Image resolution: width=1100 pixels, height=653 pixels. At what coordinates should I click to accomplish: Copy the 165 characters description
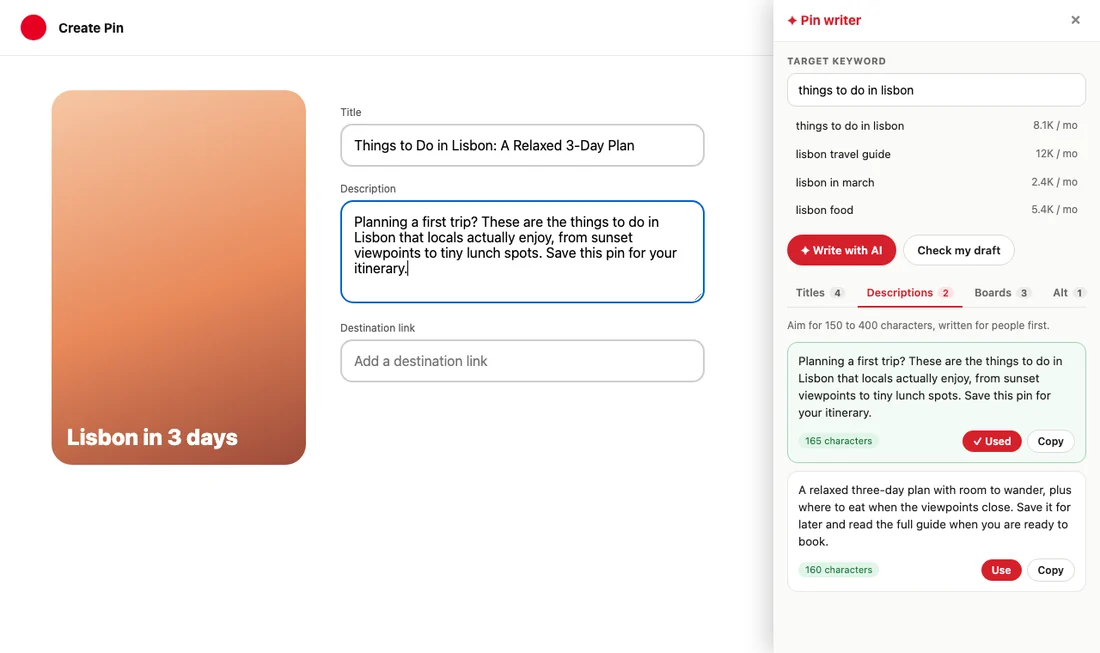click(x=1050, y=441)
